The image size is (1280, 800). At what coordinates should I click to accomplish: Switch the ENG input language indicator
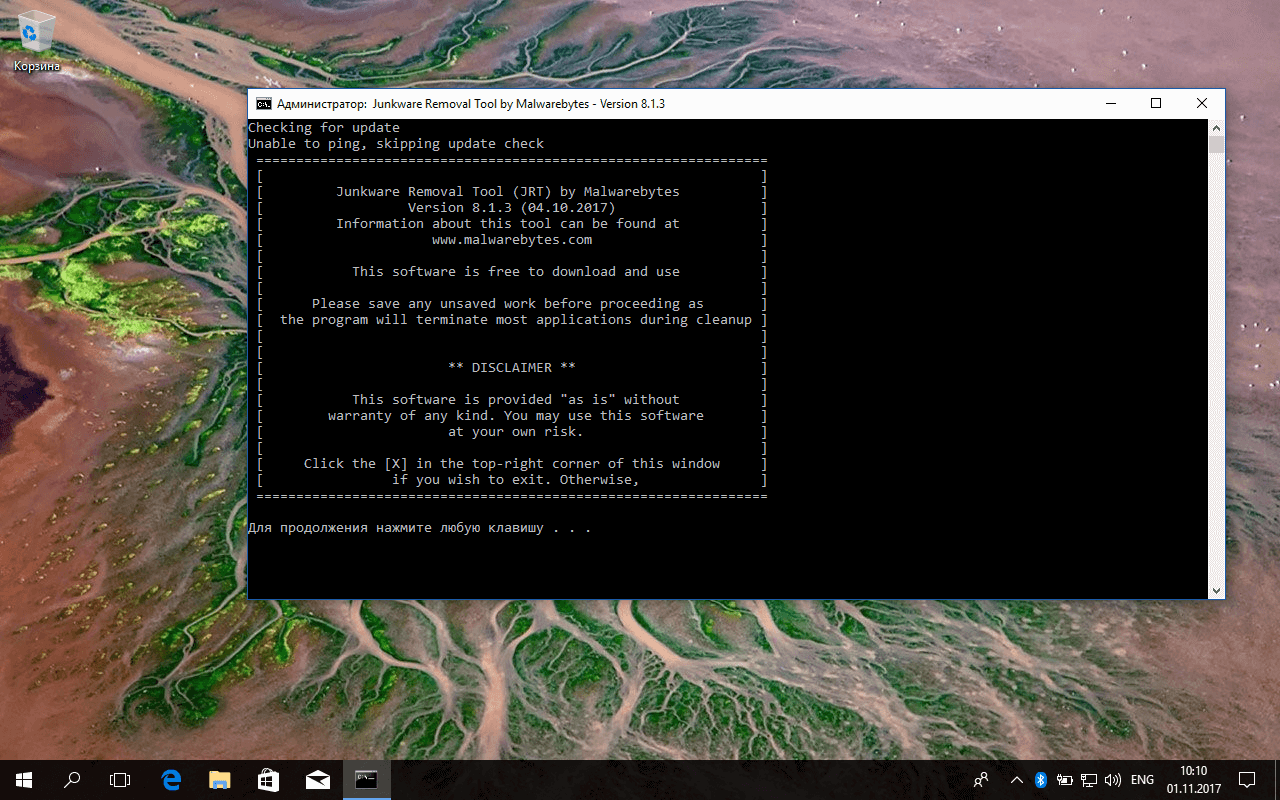tap(1142, 780)
